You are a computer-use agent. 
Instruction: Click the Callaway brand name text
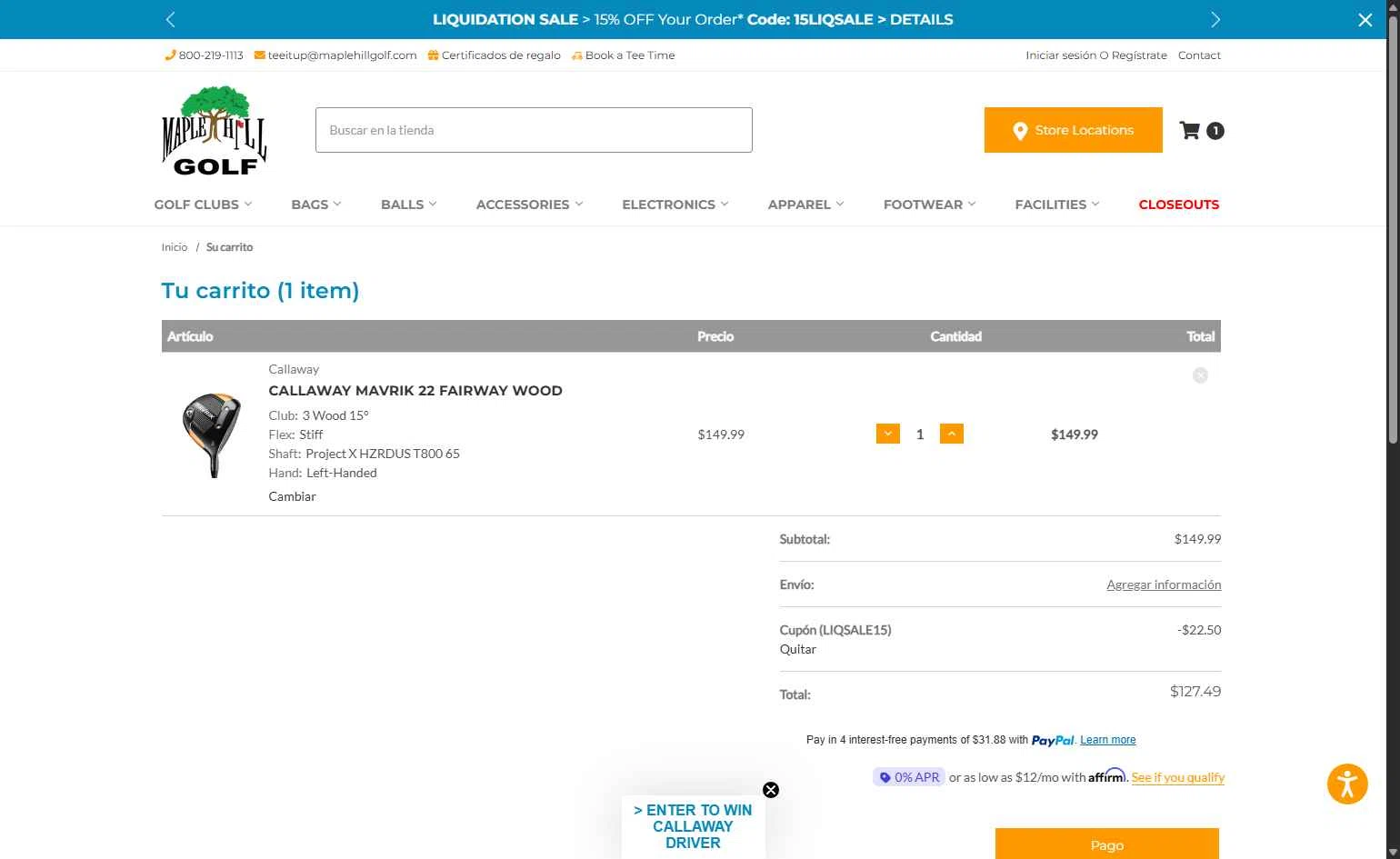294,369
